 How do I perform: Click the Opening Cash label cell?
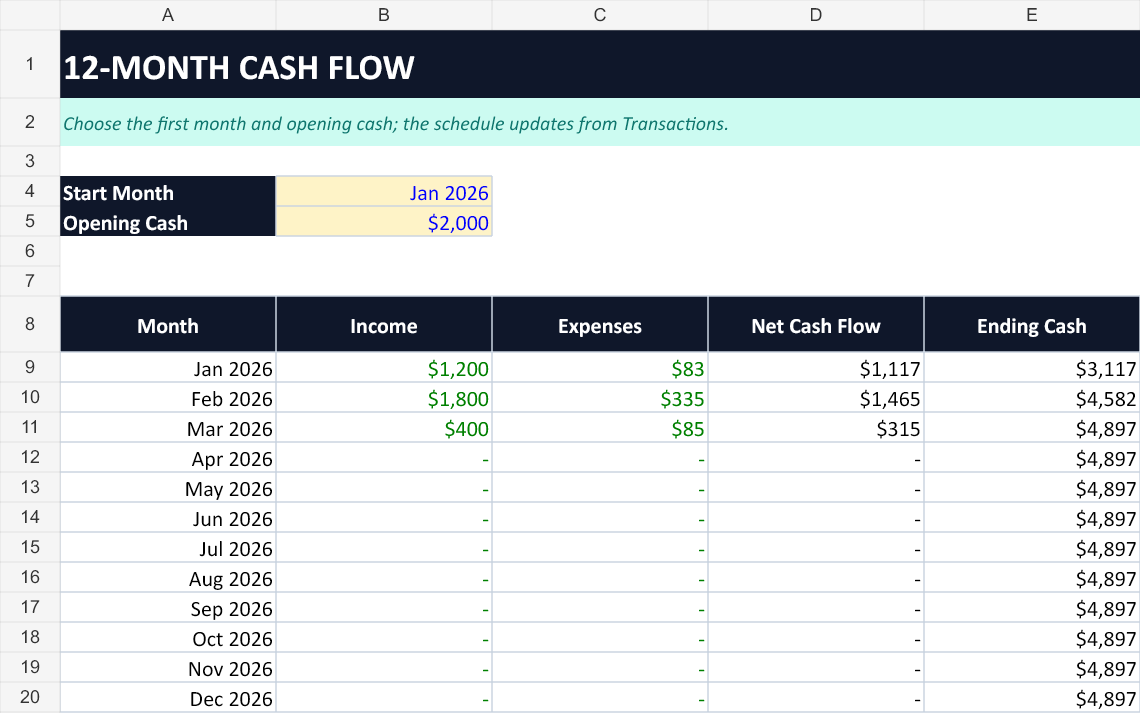click(x=168, y=222)
